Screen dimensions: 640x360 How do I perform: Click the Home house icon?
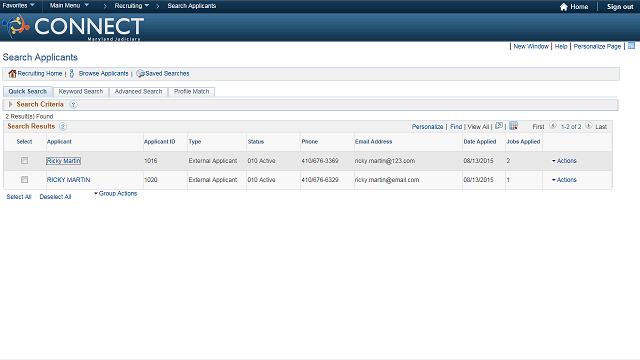click(564, 7)
